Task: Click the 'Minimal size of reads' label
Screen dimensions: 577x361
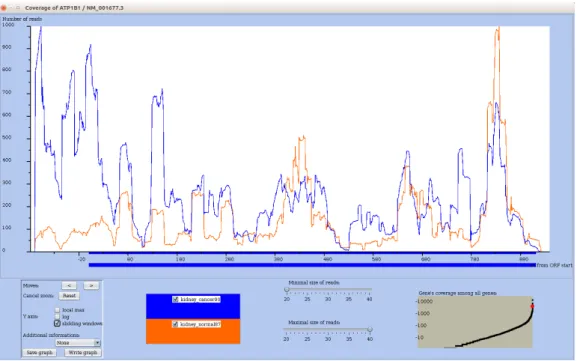Action: click(314, 283)
